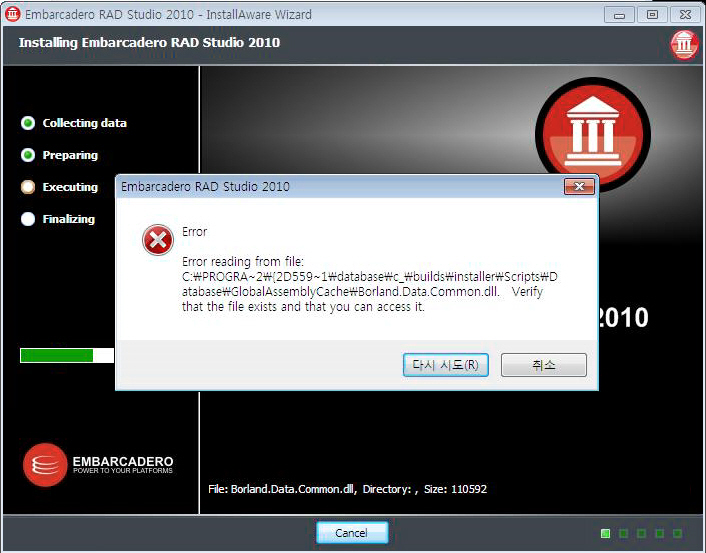
Task: Click the InstallAware Wizard window title bar
Action: point(300,14)
